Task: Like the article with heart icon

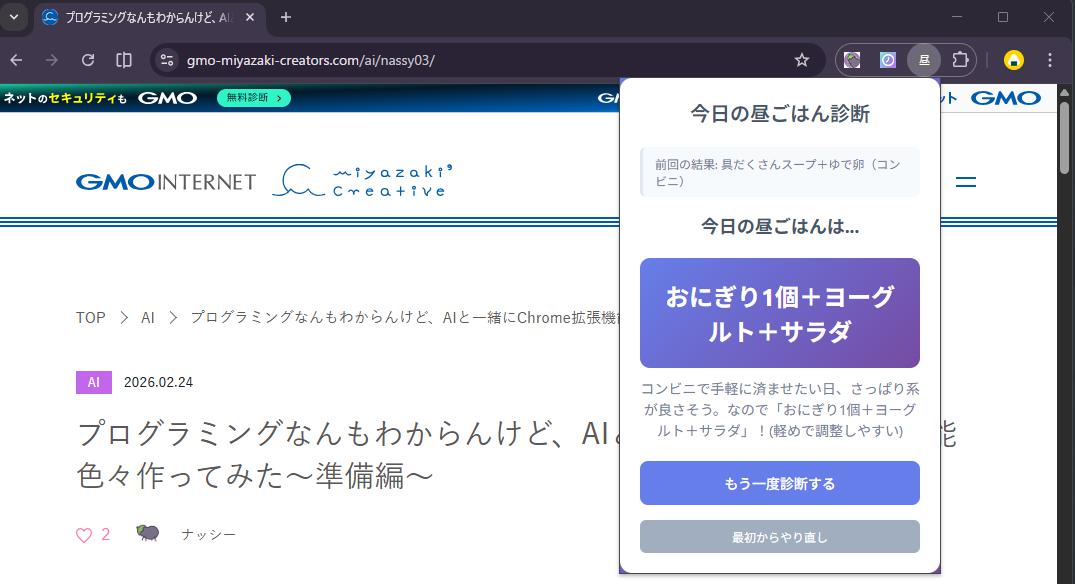Action: [x=84, y=535]
